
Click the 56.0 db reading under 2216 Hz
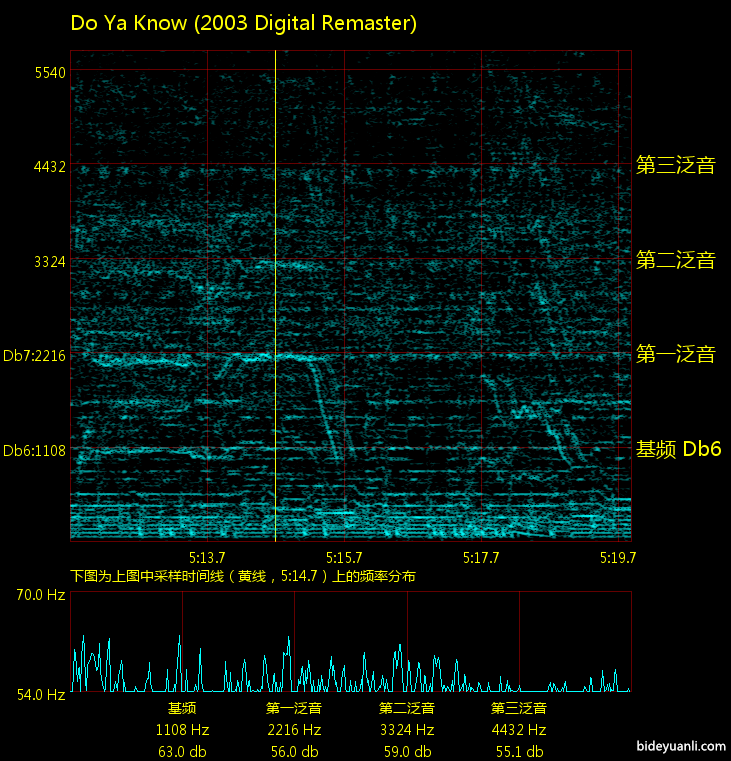pos(294,752)
